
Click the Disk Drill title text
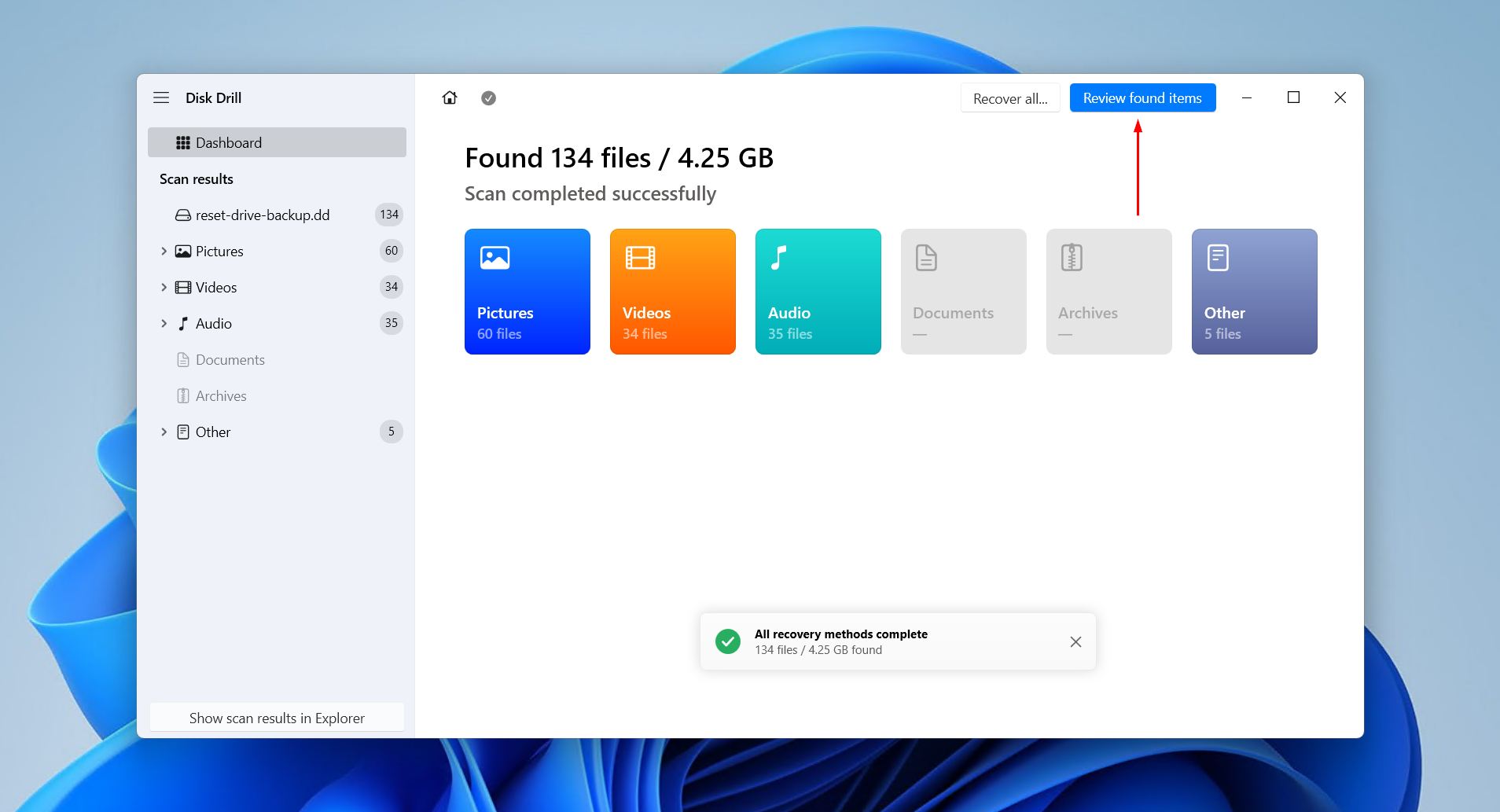click(214, 97)
